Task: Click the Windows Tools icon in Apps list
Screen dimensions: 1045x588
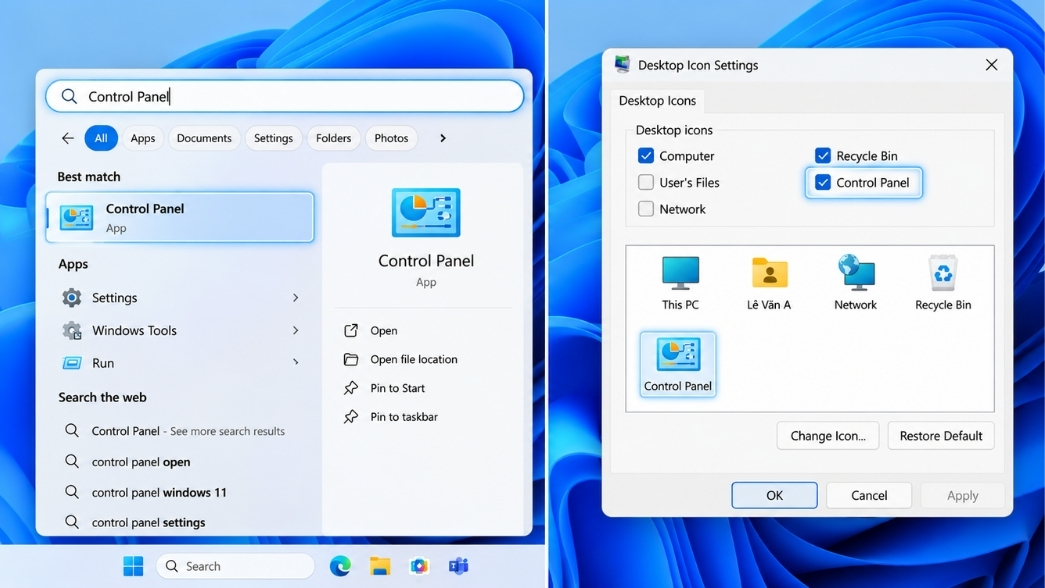Action: [71, 330]
